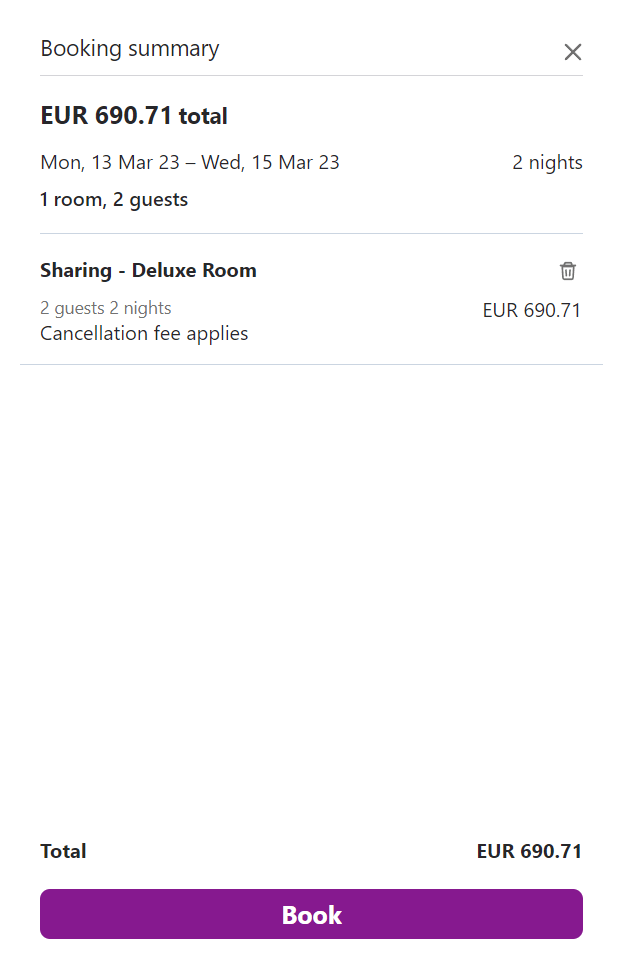Click the 2 nights label beside dates
Viewport: 623px width, 954px height.
547,162
